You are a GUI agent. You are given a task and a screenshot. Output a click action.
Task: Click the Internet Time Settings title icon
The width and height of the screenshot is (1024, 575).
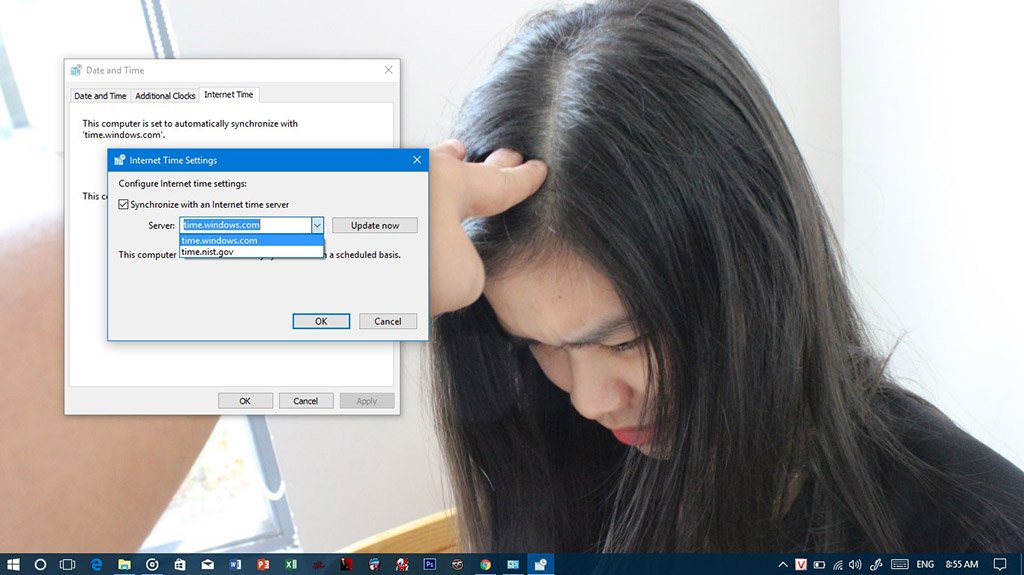pyautogui.click(x=120, y=160)
